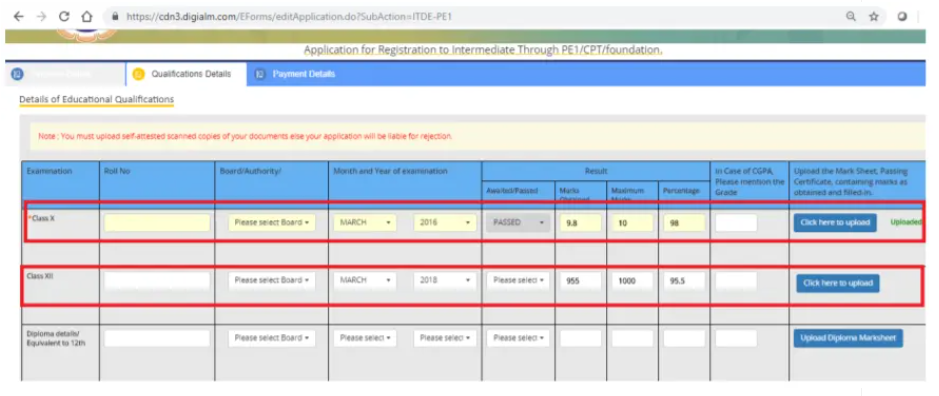This screenshot has height=396, width=939.
Task: Click the Class XII 'Click here to upload' button
Action: (838, 283)
